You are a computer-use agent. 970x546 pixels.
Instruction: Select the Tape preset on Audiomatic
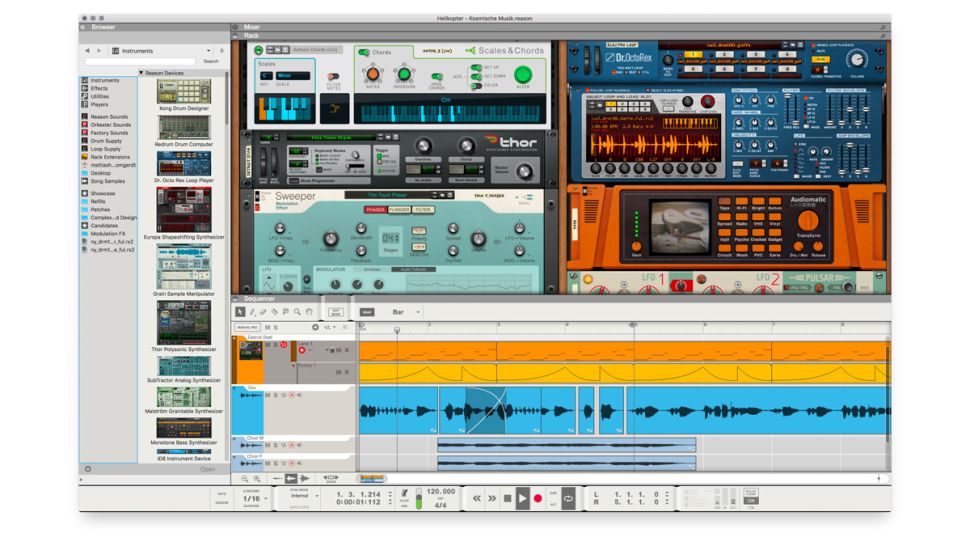click(x=724, y=201)
